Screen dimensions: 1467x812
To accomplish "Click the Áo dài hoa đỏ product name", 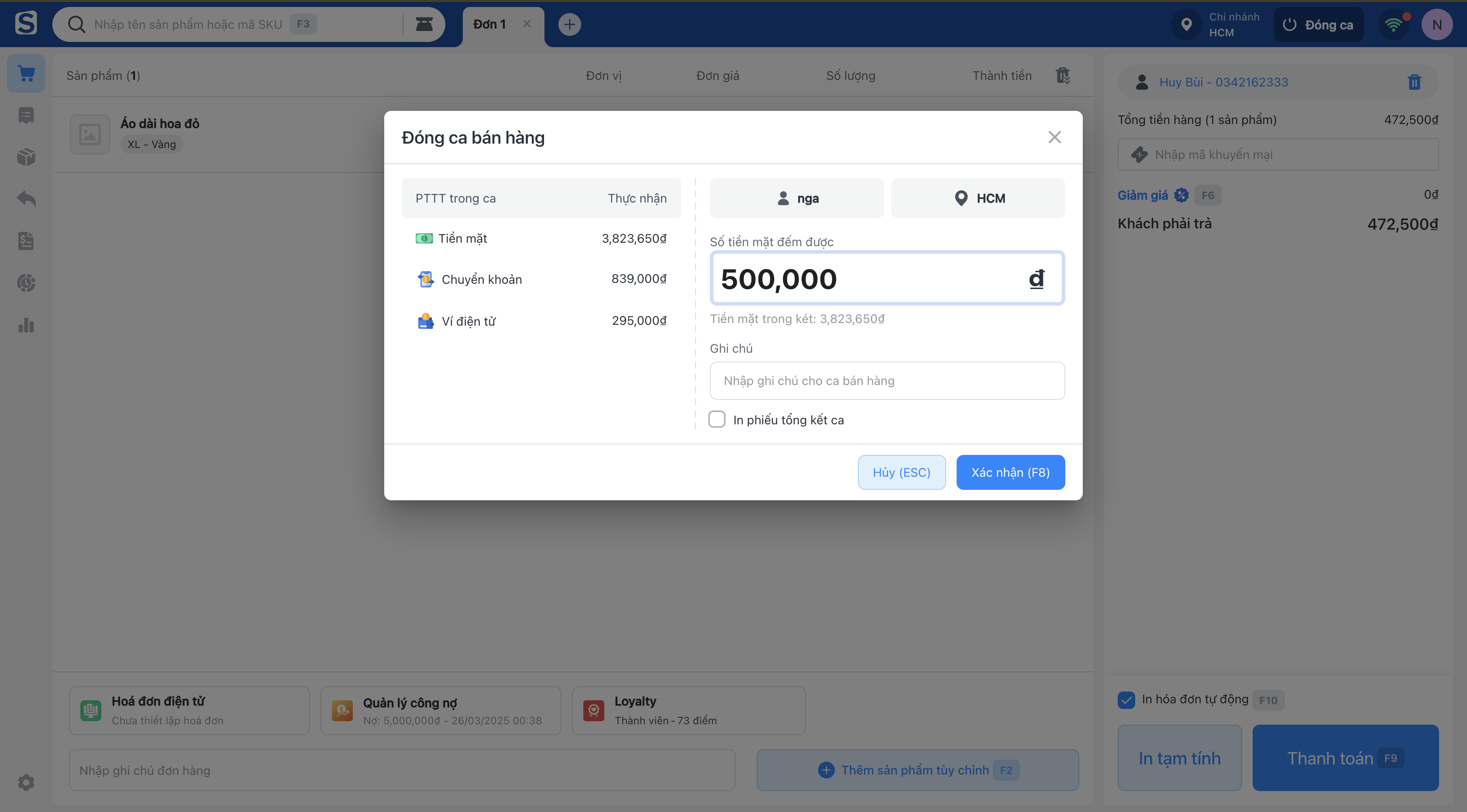I will 160,124.
